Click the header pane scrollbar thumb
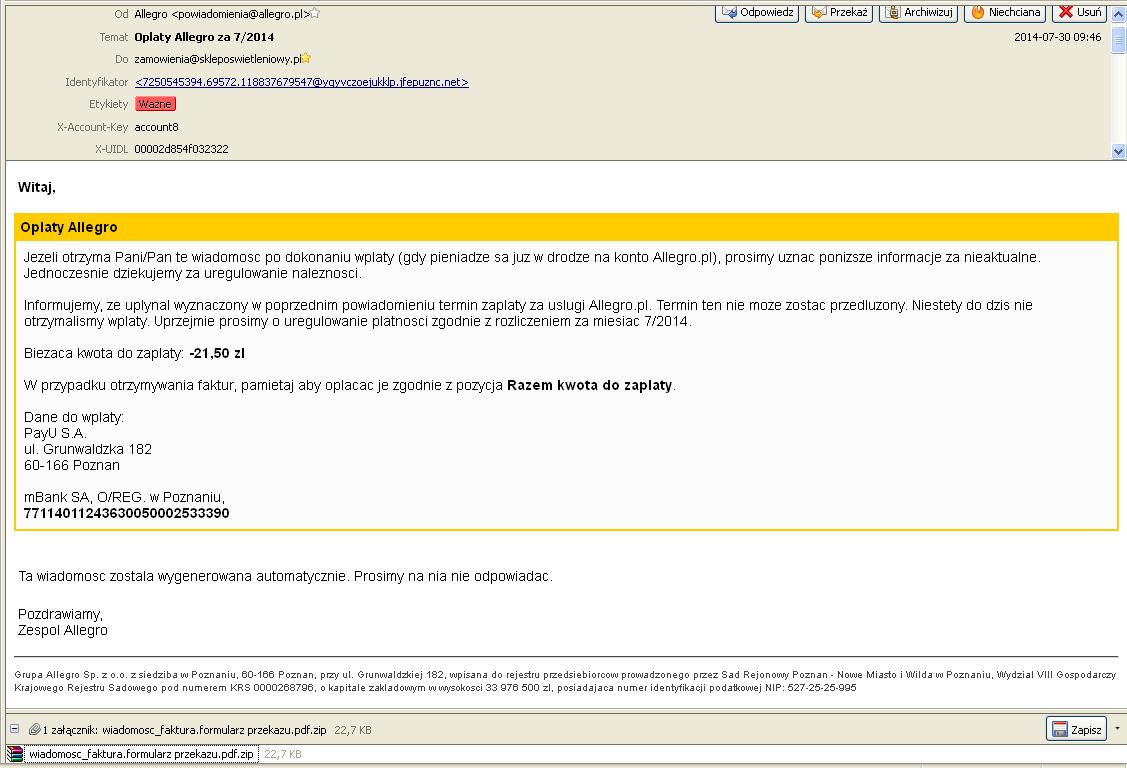1127x768 pixels. click(x=1118, y=40)
